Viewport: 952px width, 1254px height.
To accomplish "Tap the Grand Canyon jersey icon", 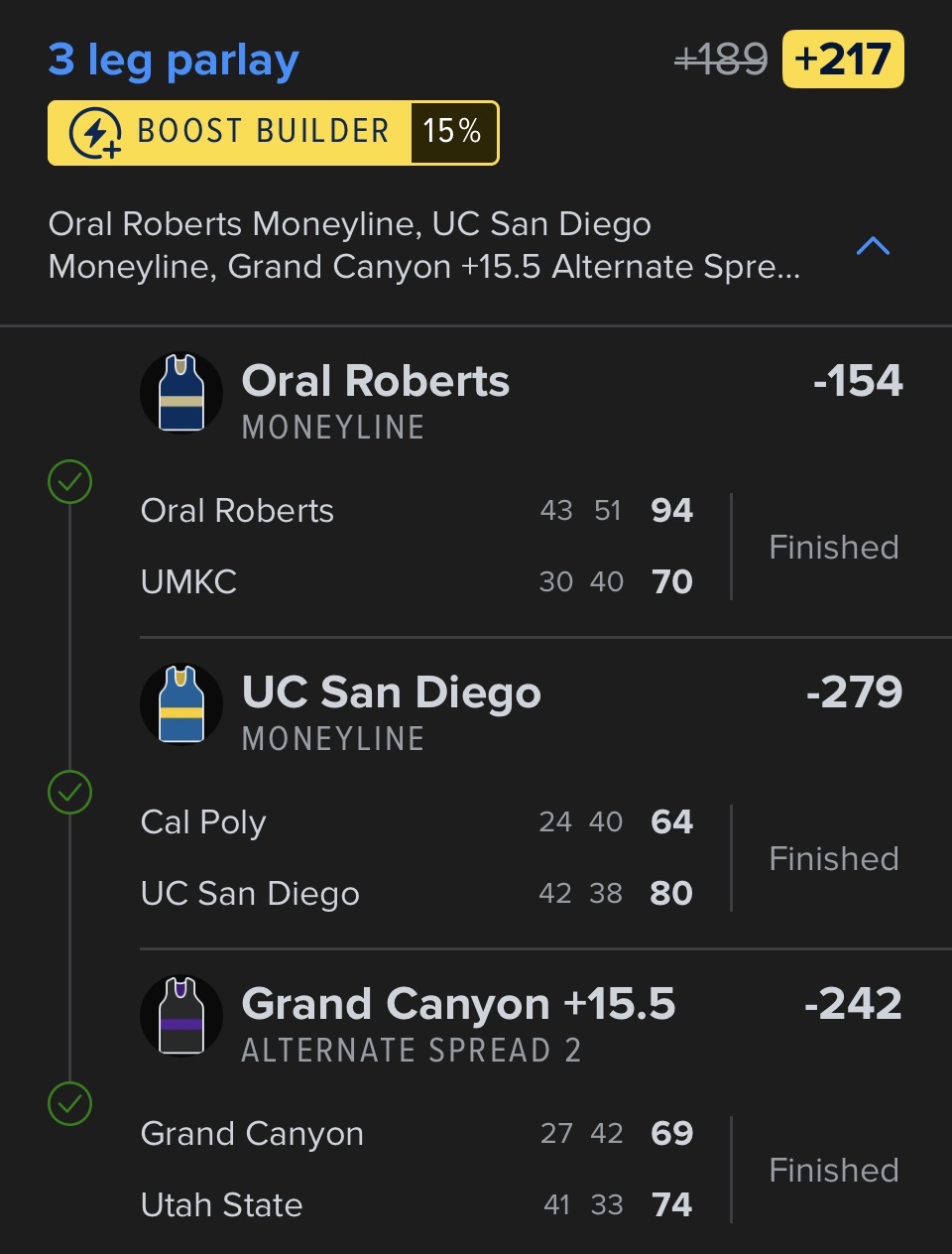I will (x=181, y=1016).
